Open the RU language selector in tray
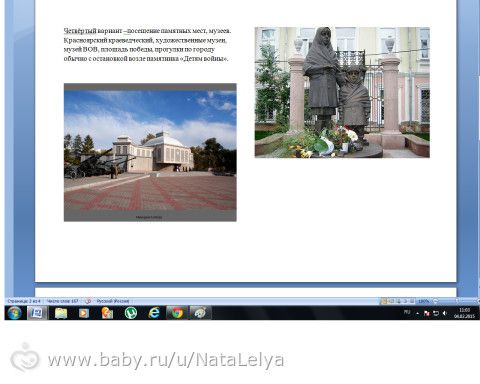 (407, 313)
